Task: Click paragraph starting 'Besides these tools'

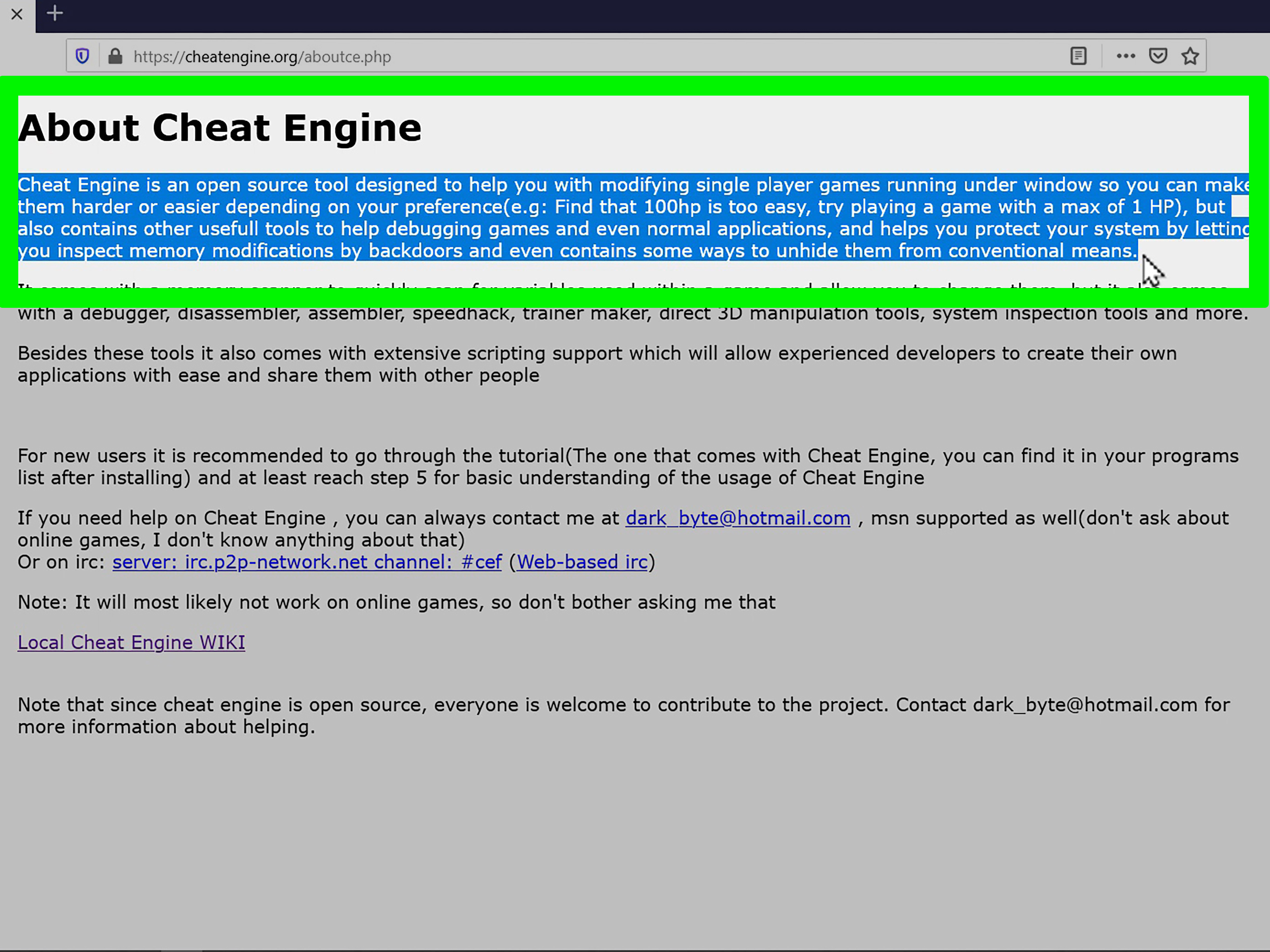Action: coord(597,365)
